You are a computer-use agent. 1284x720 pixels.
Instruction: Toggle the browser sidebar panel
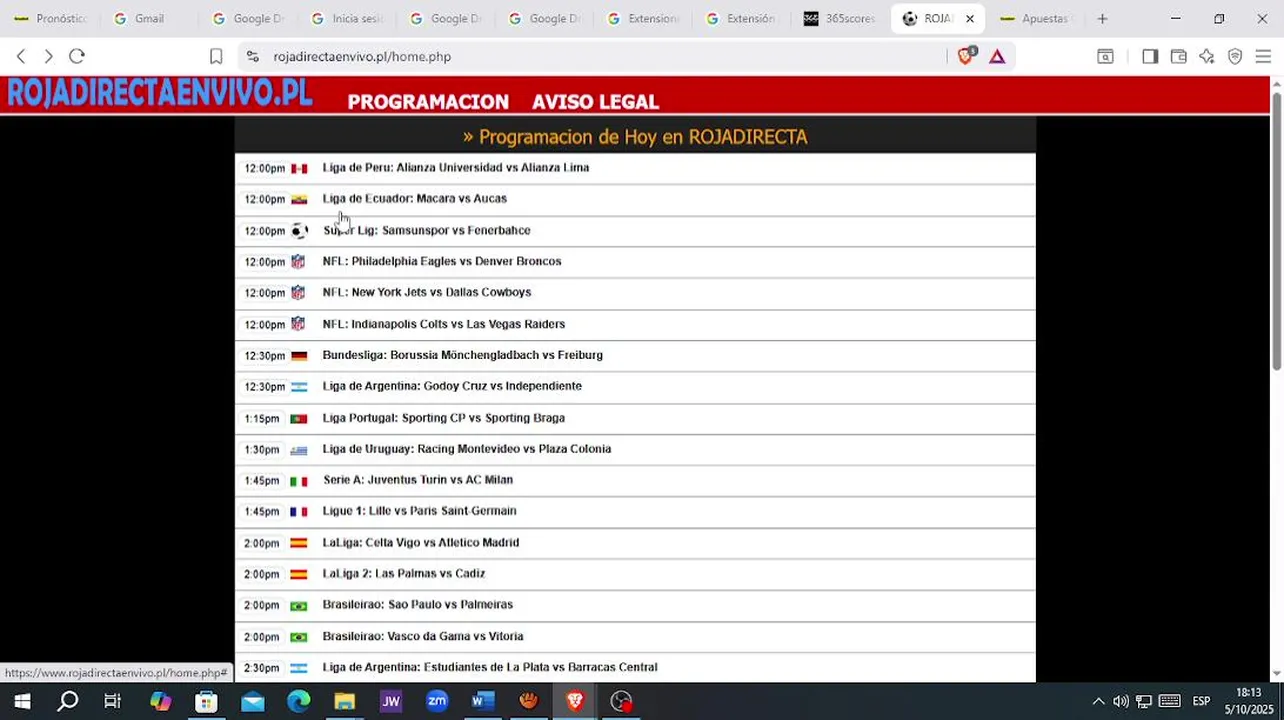pyautogui.click(x=1150, y=57)
